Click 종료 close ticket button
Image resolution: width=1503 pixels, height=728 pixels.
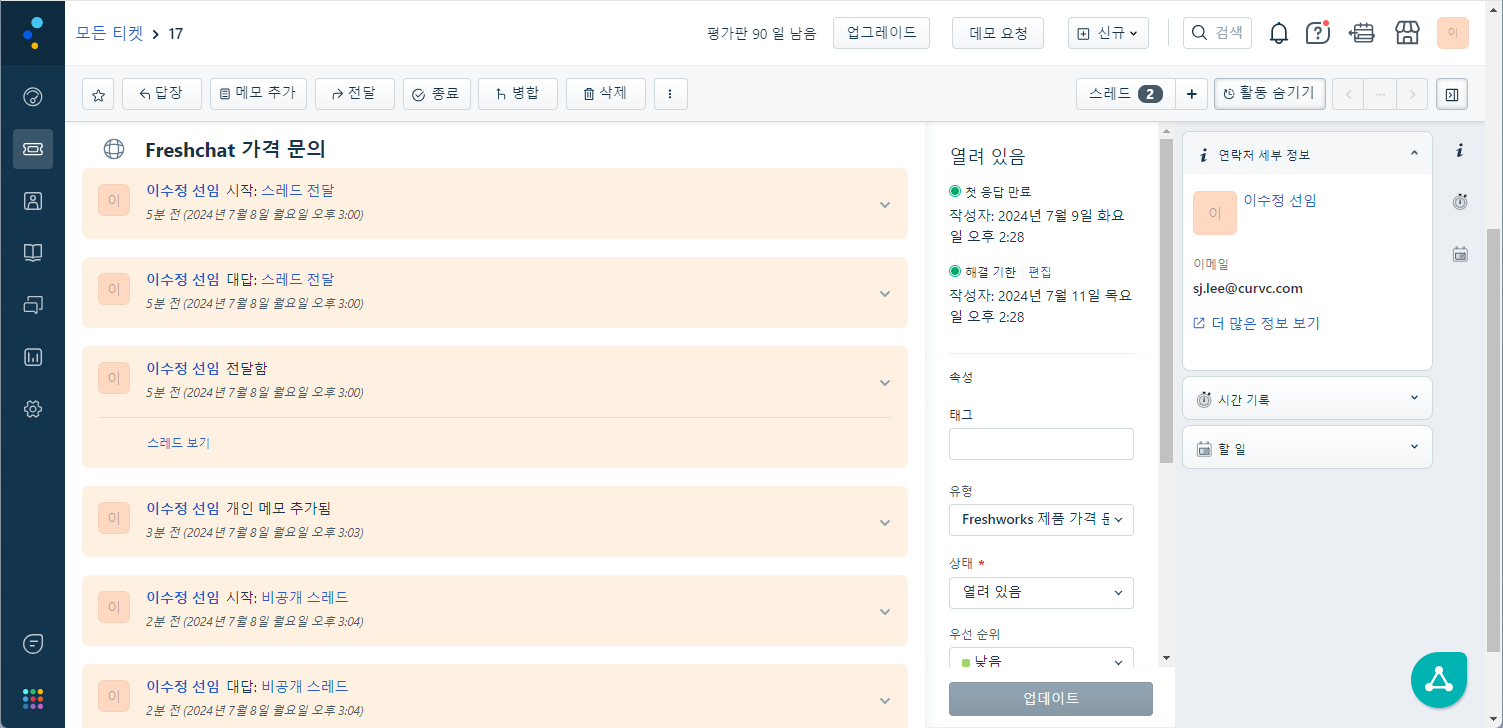pos(437,94)
